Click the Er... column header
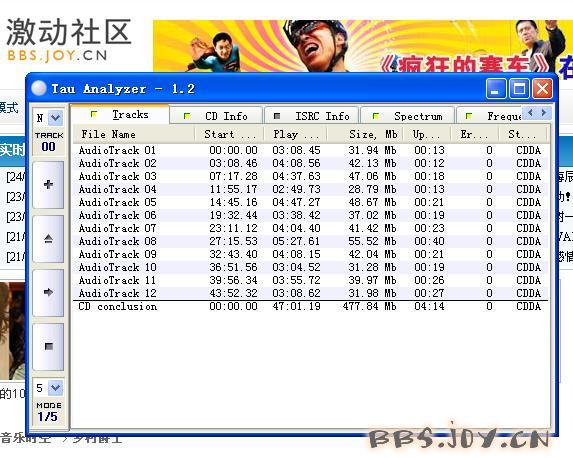 pyautogui.click(x=475, y=134)
